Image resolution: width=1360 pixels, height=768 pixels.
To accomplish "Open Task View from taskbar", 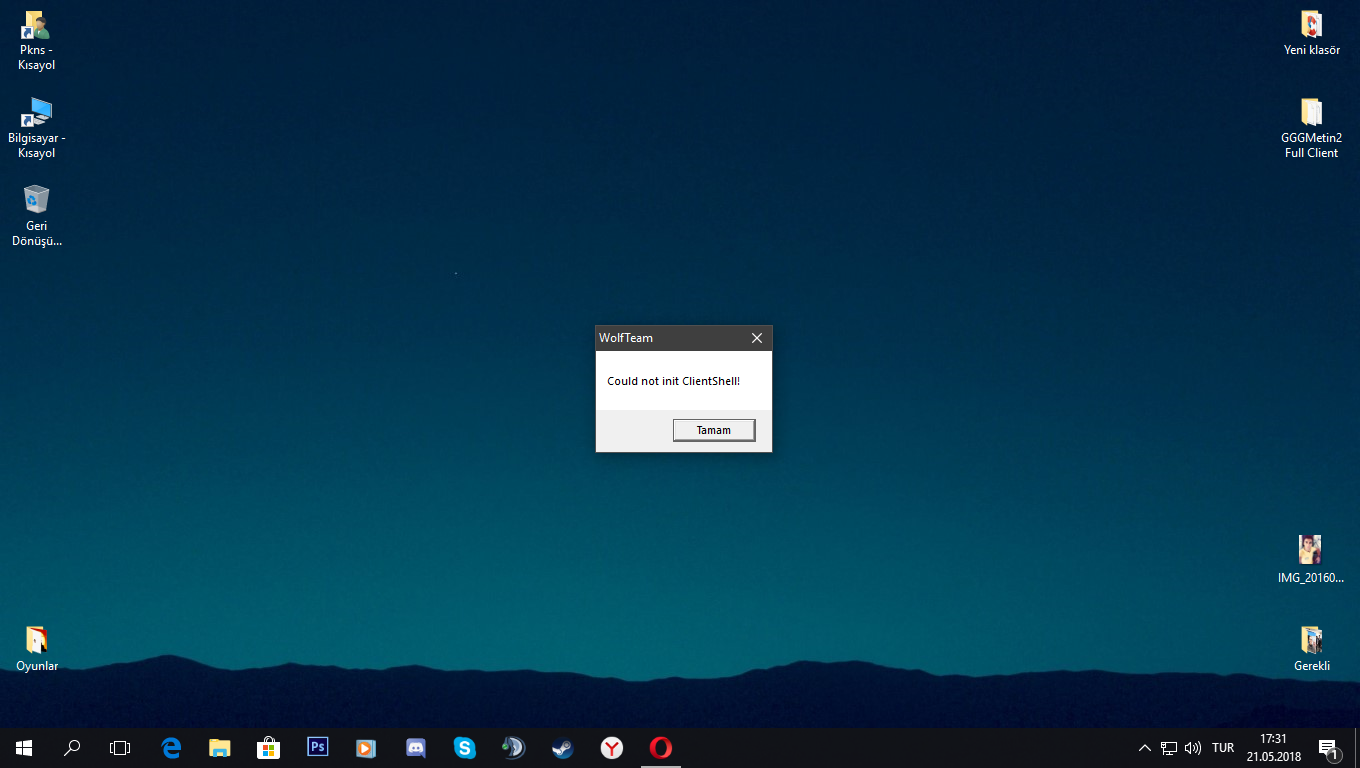I will point(120,748).
